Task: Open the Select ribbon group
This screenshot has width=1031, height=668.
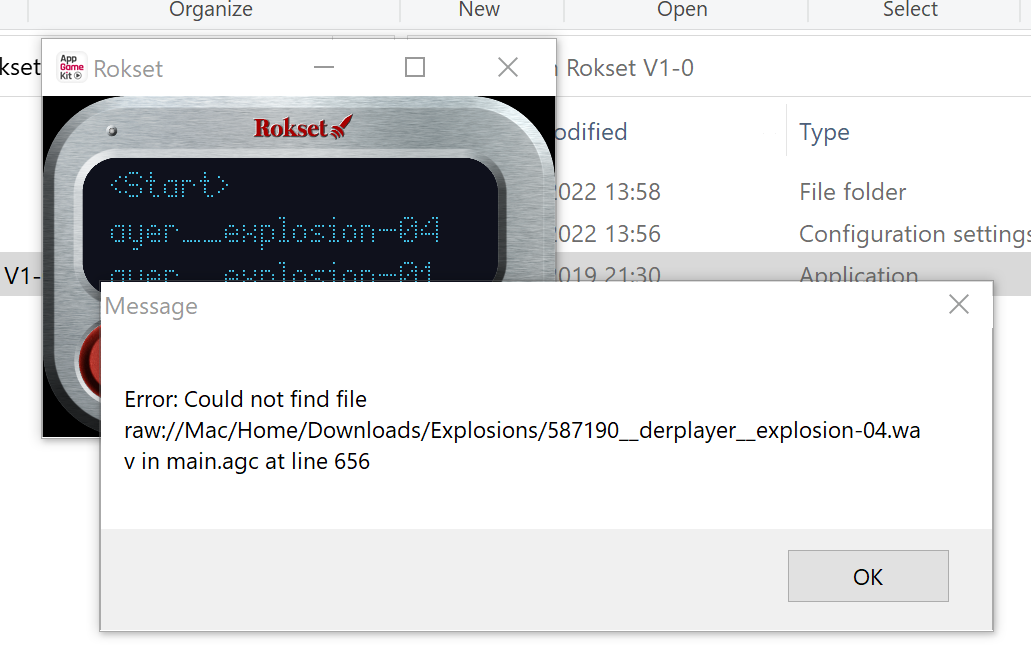Action: click(x=910, y=9)
